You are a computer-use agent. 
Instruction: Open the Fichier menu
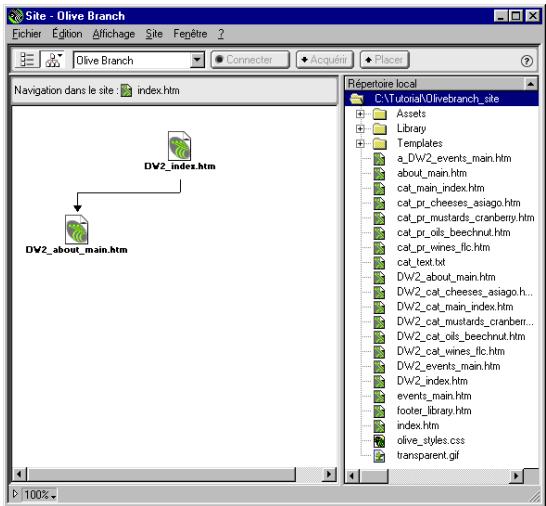[x=27, y=34]
